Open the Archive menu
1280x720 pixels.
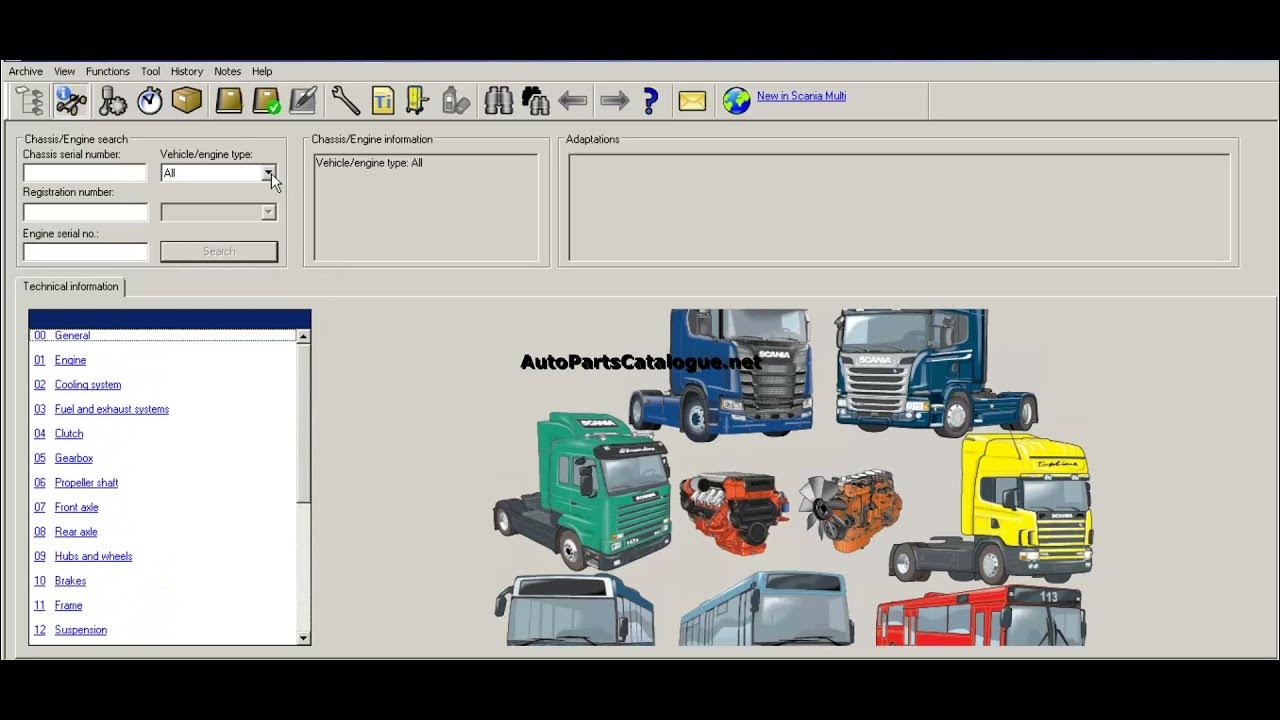(x=26, y=71)
